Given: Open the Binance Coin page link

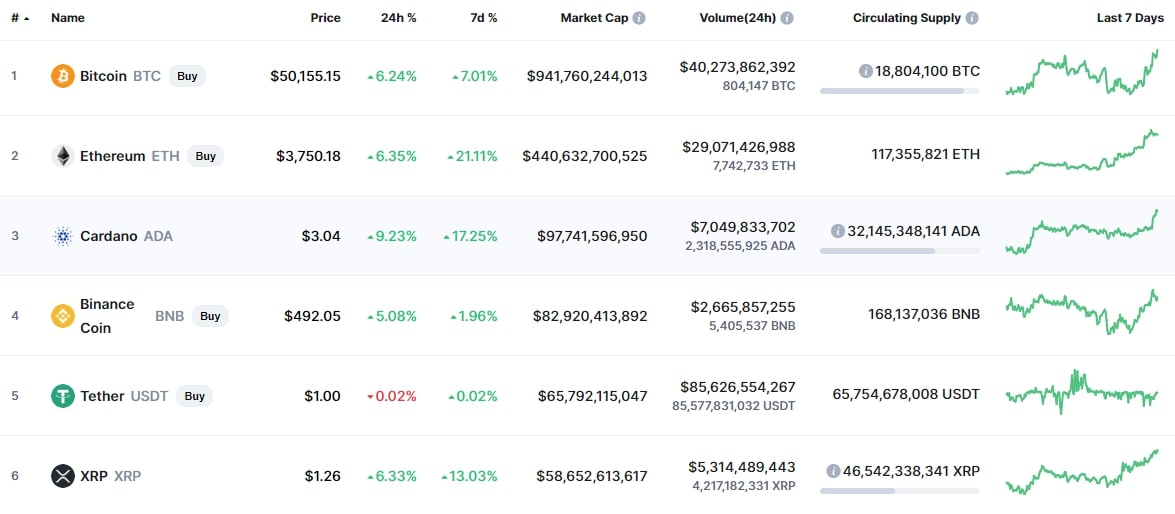Looking at the screenshot, I should click(x=107, y=316).
